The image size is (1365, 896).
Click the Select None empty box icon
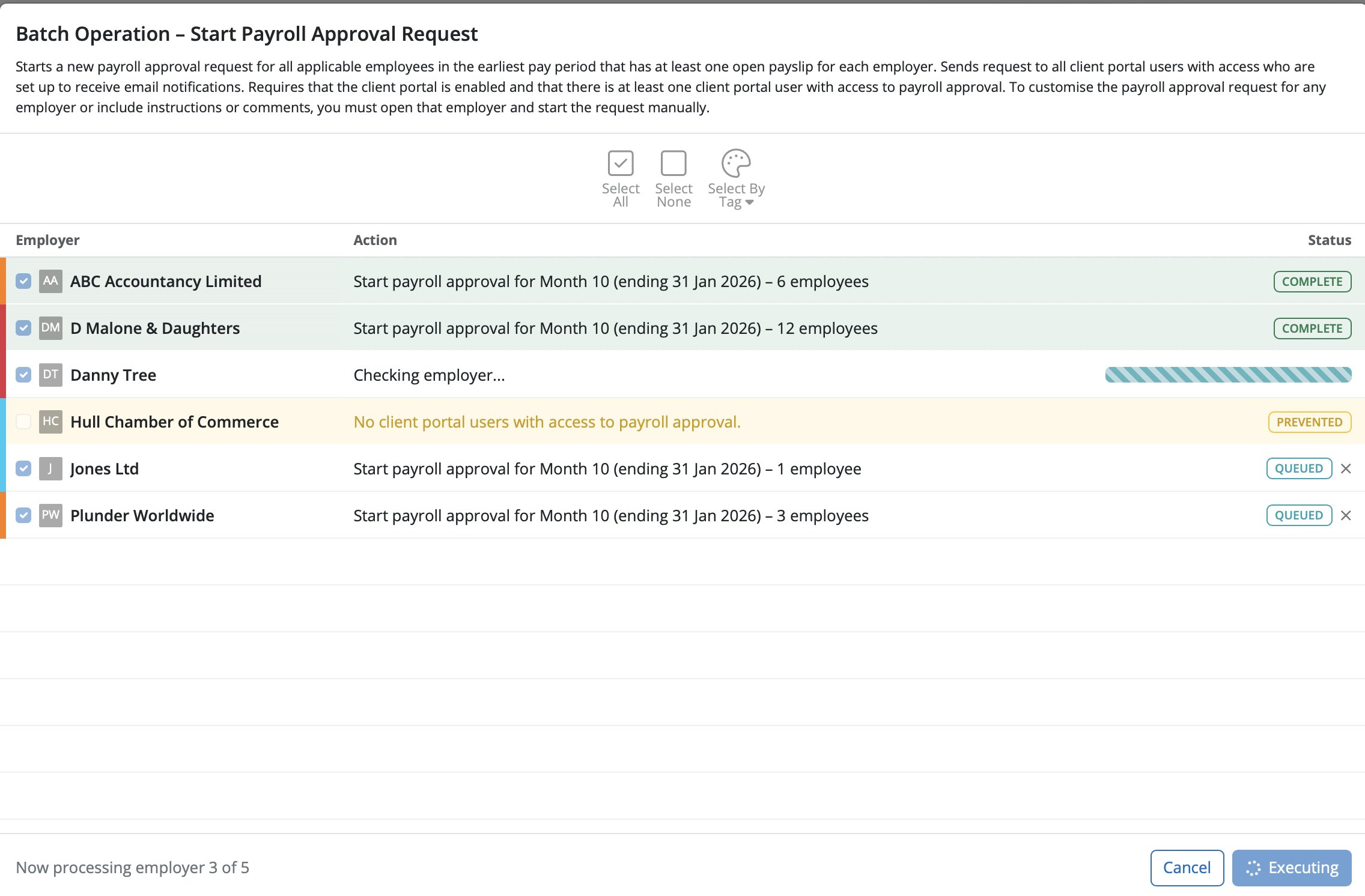tap(673, 163)
